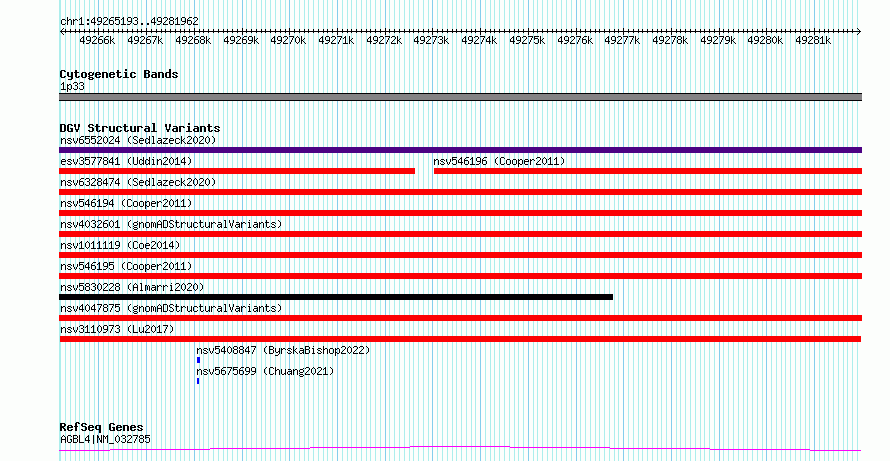Click the 49277k ruler mark
Viewport: 890px width, 461px height.
[x=623, y=40]
